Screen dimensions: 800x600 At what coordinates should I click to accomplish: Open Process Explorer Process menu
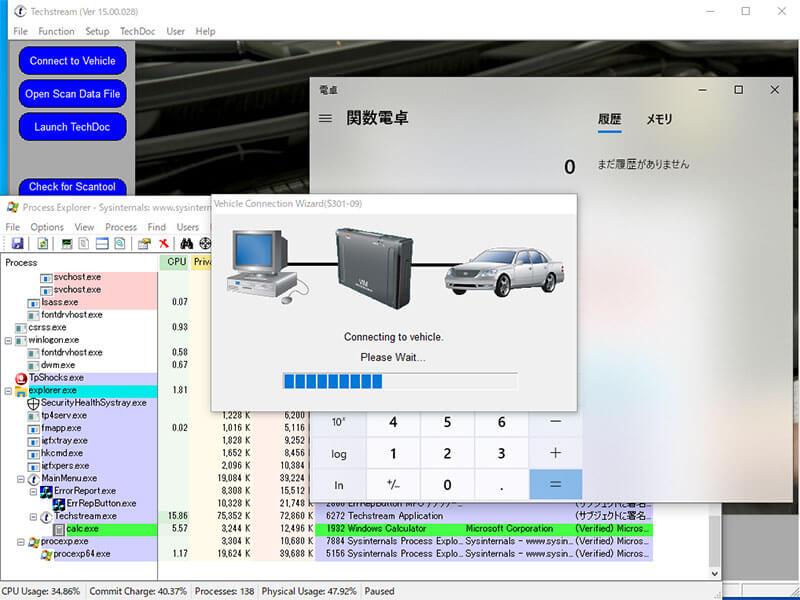tap(121, 227)
